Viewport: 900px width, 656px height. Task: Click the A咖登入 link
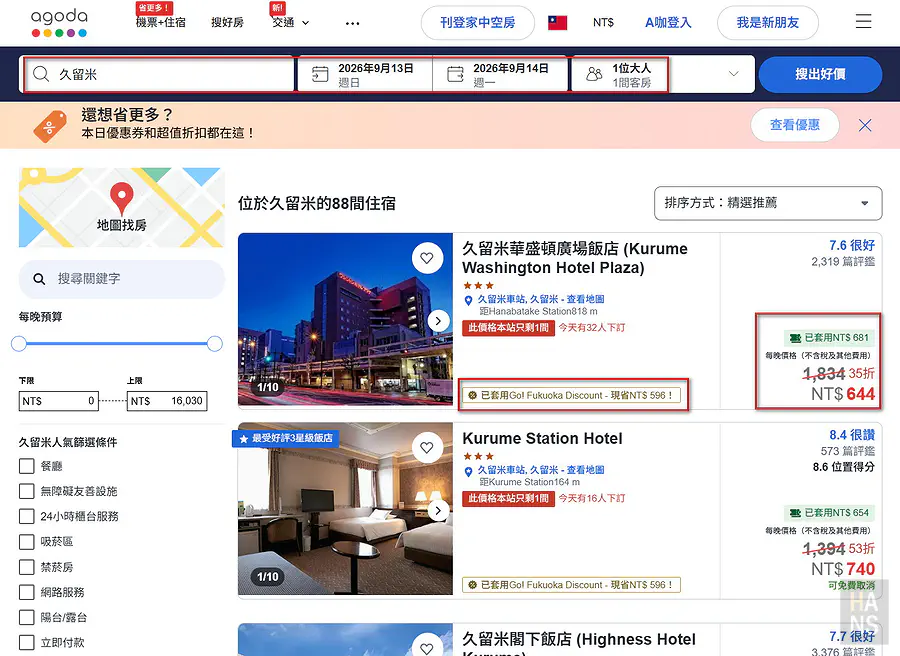pyautogui.click(x=668, y=22)
